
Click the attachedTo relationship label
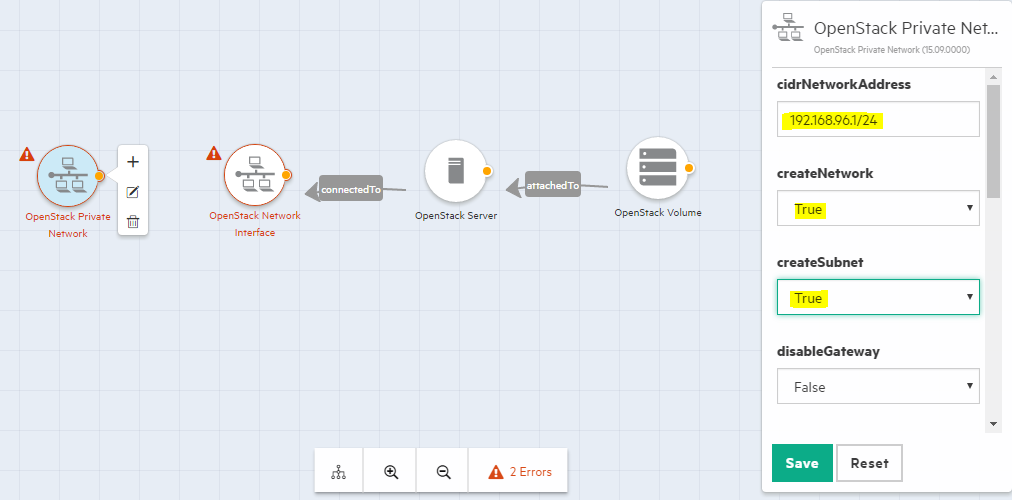pos(553,185)
